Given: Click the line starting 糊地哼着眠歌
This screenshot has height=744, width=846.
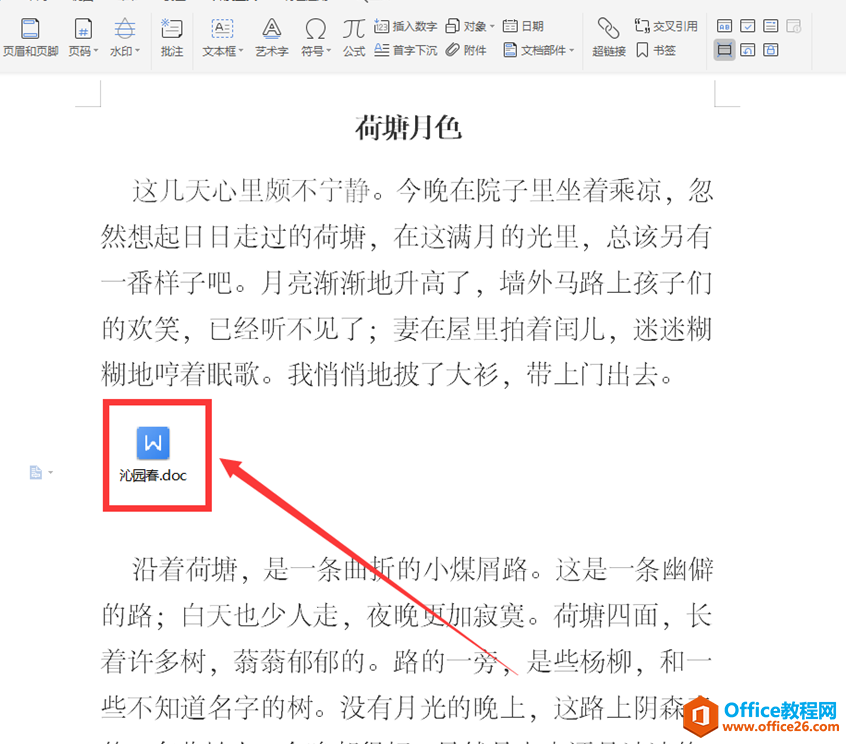Looking at the screenshot, I should [387, 375].
